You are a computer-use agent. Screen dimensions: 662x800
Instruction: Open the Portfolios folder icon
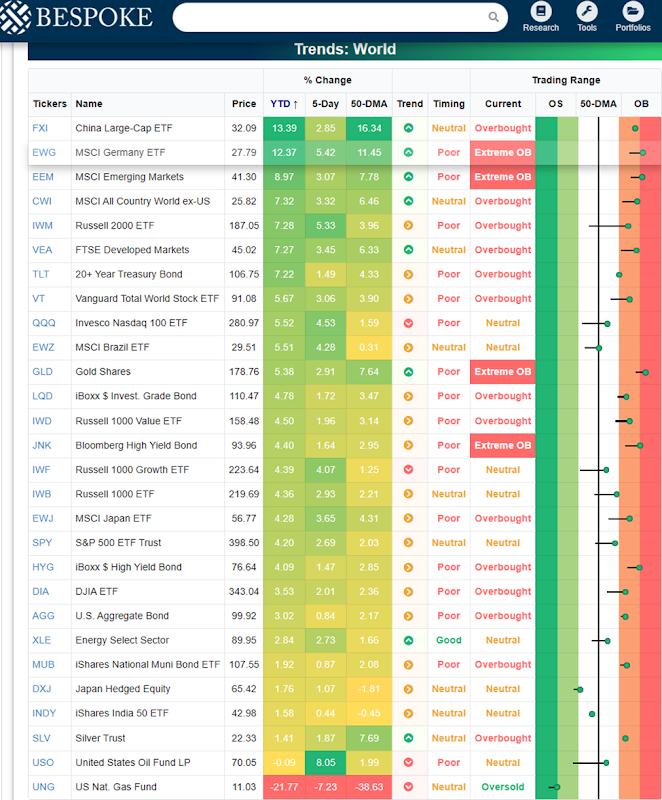pyautogui.click(x=632, y=11)
